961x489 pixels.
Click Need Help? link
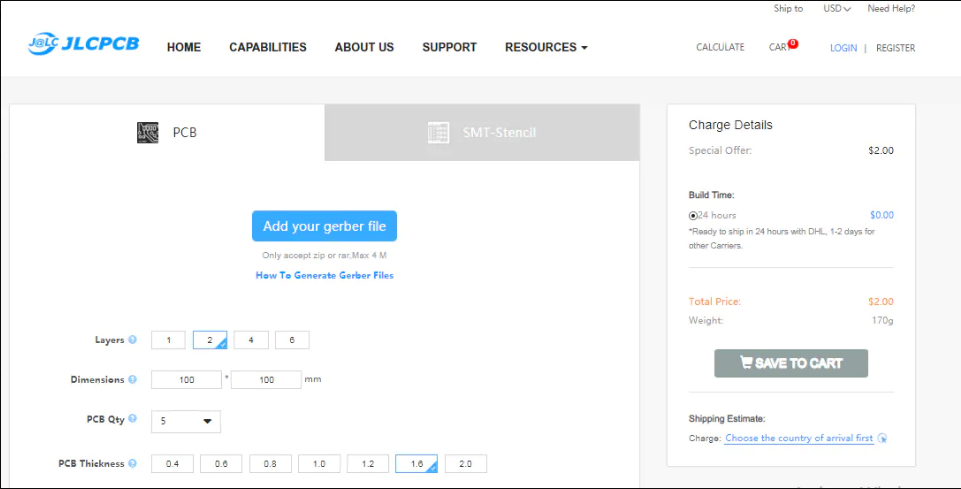[x=891, y=9]
